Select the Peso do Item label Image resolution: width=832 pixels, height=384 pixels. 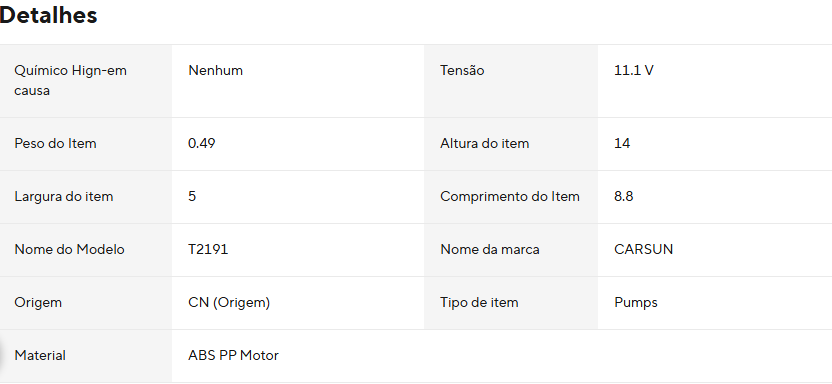pyautogui.click(x=55, y=144)
